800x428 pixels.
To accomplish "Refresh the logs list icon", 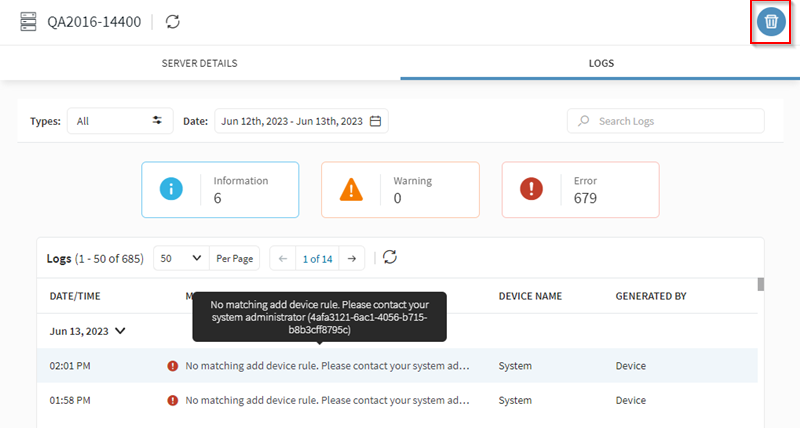I will pos(390,258).
